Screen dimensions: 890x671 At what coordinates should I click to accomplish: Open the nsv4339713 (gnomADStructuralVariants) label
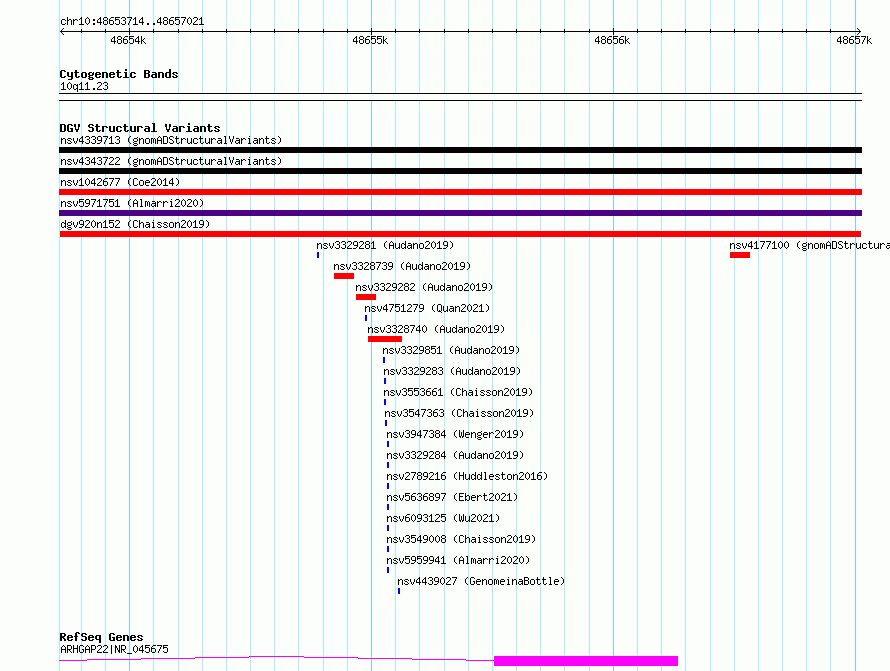pyautogui.click(x=171, y=140)
